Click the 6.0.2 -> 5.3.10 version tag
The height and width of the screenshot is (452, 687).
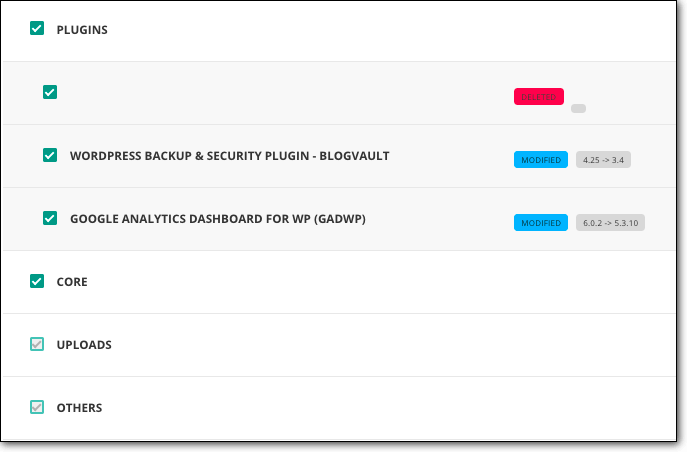pyautogui.click(x=610, y=223)
